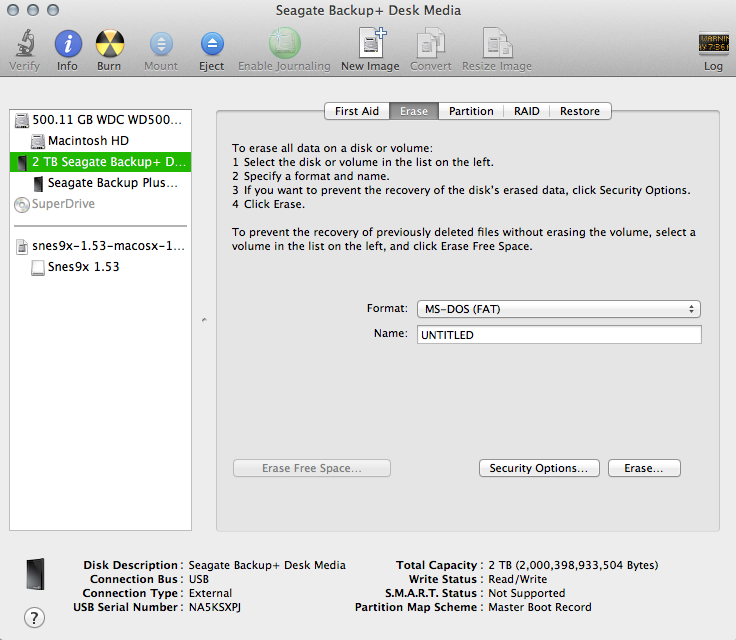The height and width of the screenshot is (640, 736).
Task: Switch to the Erase tab
Action: [x=414, y=111]
